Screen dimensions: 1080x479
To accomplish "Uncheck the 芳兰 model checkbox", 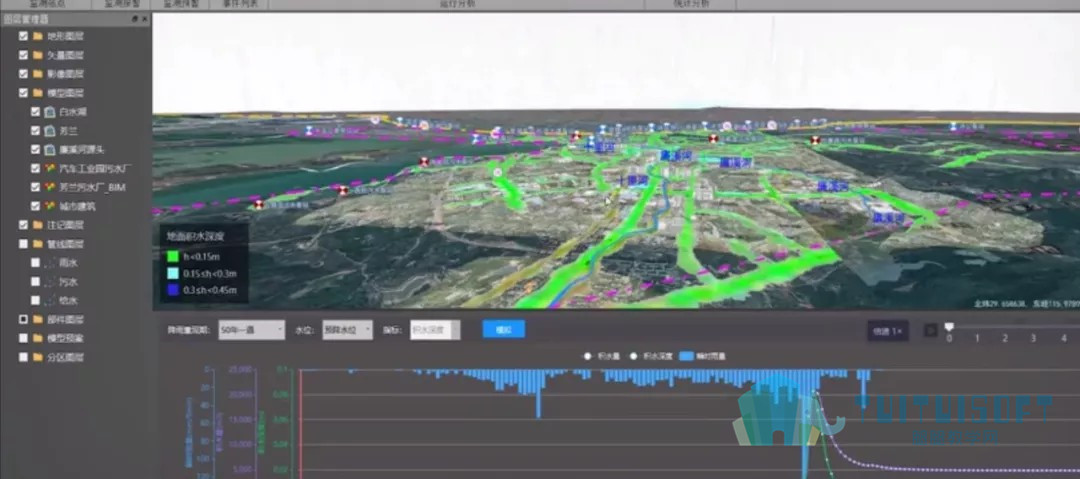I will 35,130.
